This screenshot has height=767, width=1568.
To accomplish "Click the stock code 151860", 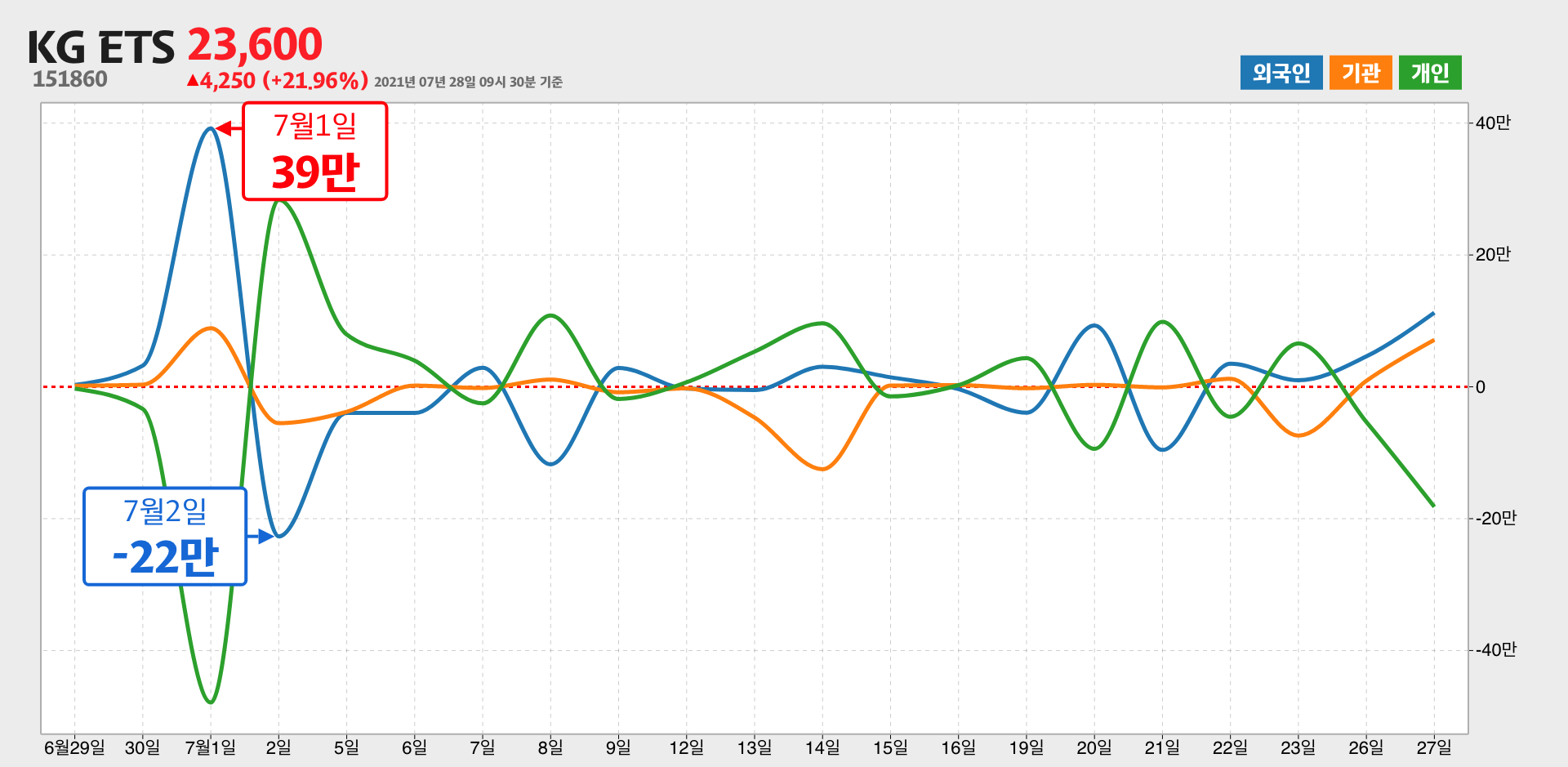I will 70,79.
